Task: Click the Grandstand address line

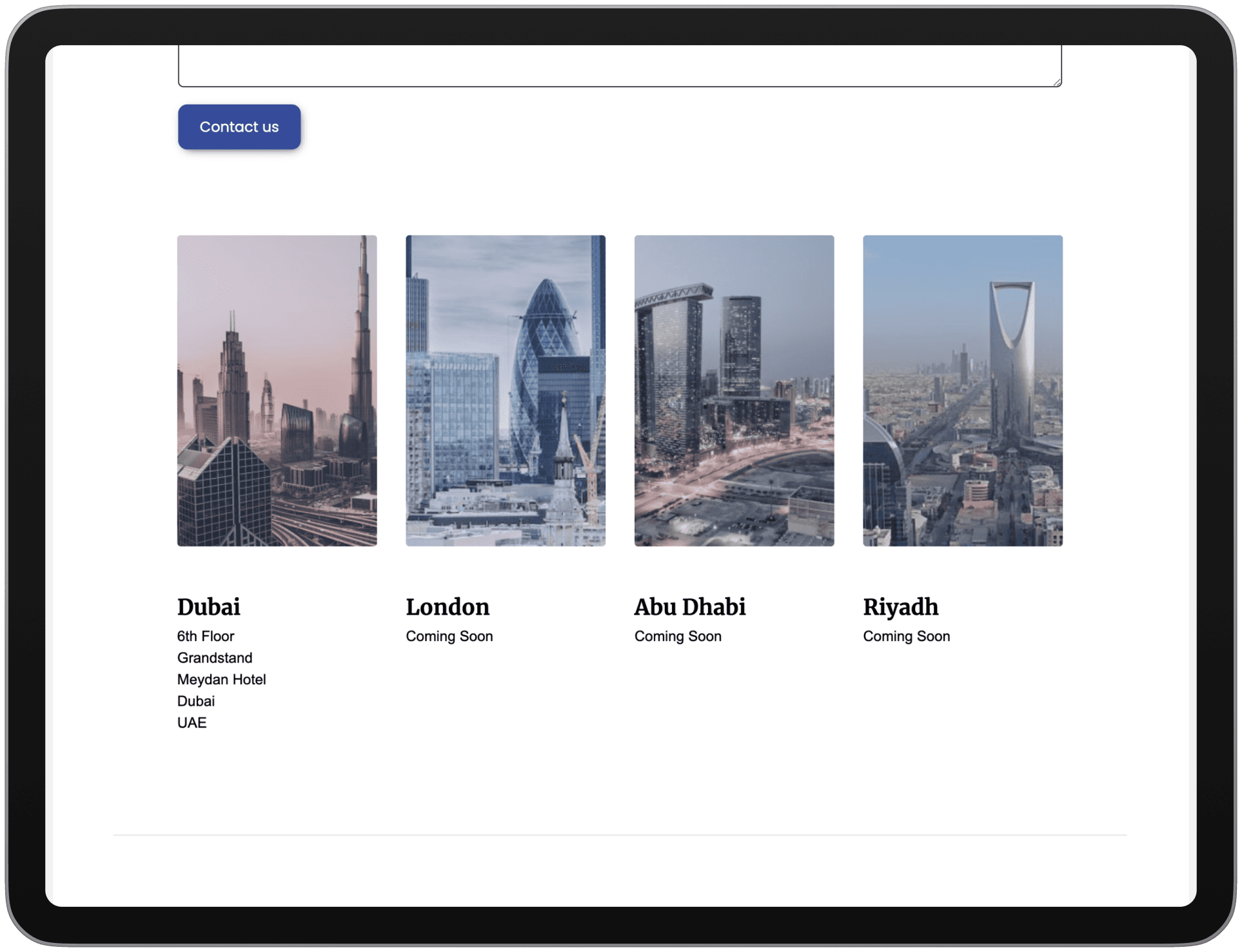Action: click(x=215, y=658)
